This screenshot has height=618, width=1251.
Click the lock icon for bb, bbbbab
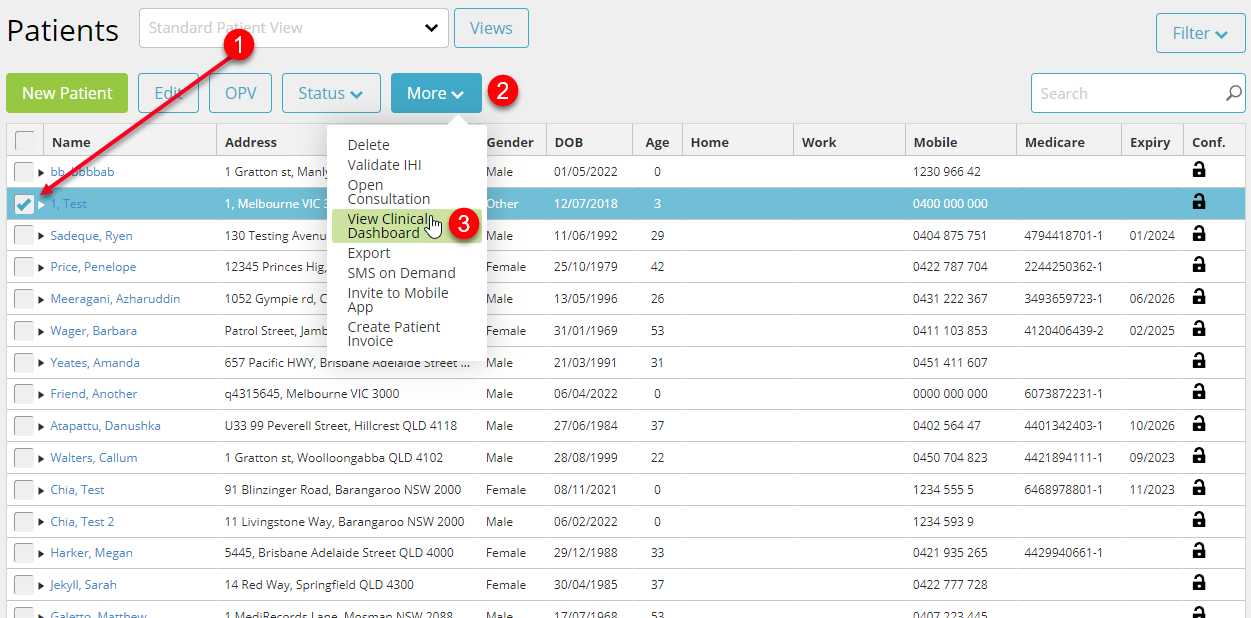click(x=1199, y=170)
